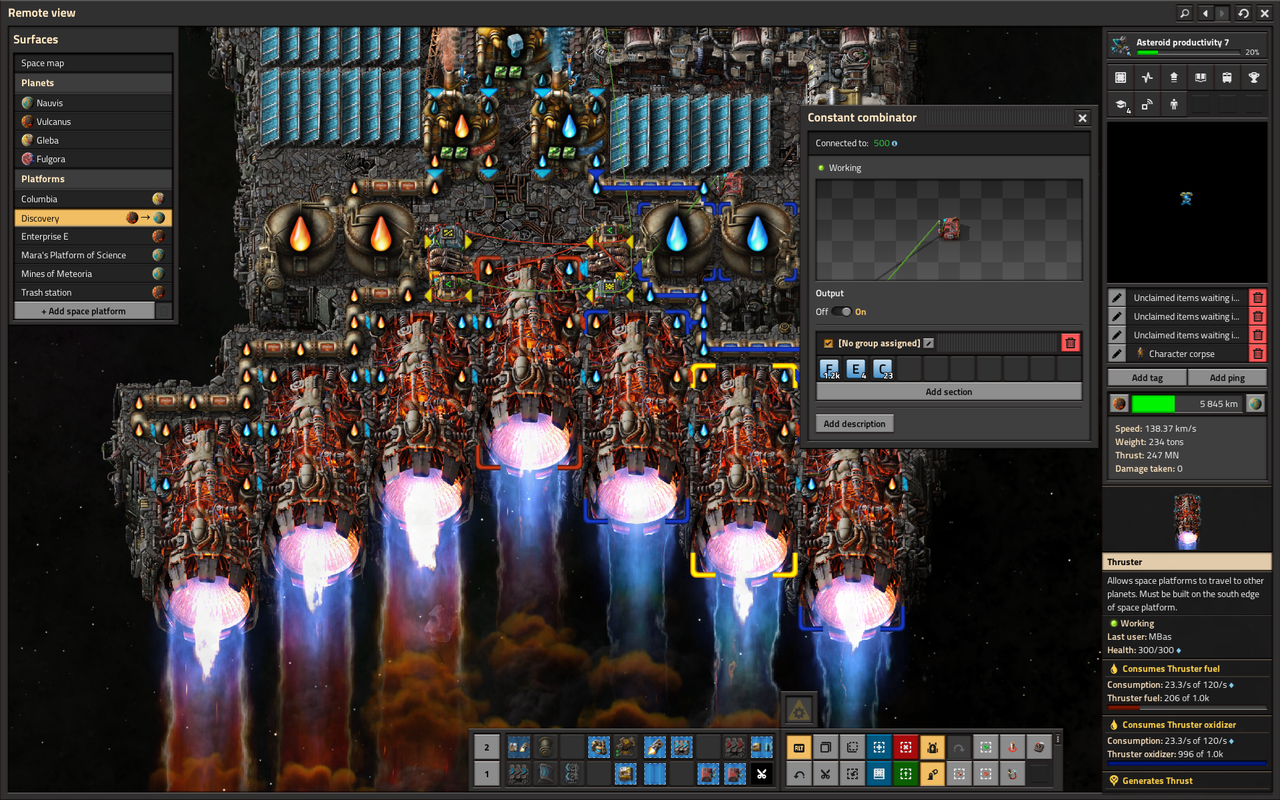This screenshot has height=800, width=1280.
Task: Select the blueprint library grid shortcut
Action: point(878,773)
